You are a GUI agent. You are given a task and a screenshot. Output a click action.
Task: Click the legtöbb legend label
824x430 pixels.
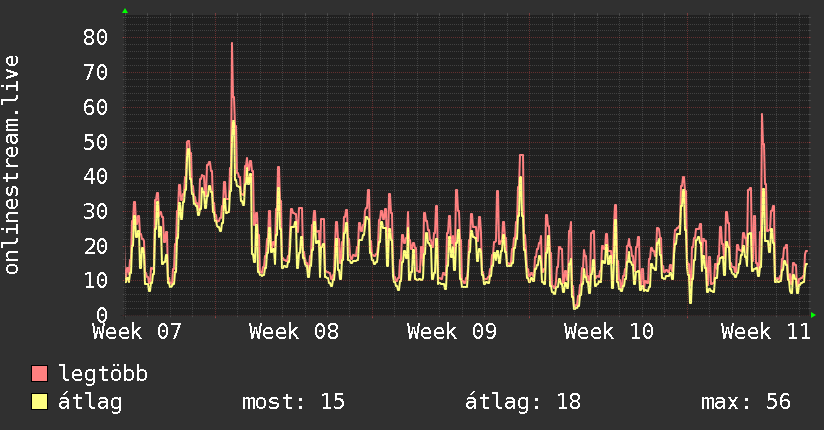coord(103,374)
